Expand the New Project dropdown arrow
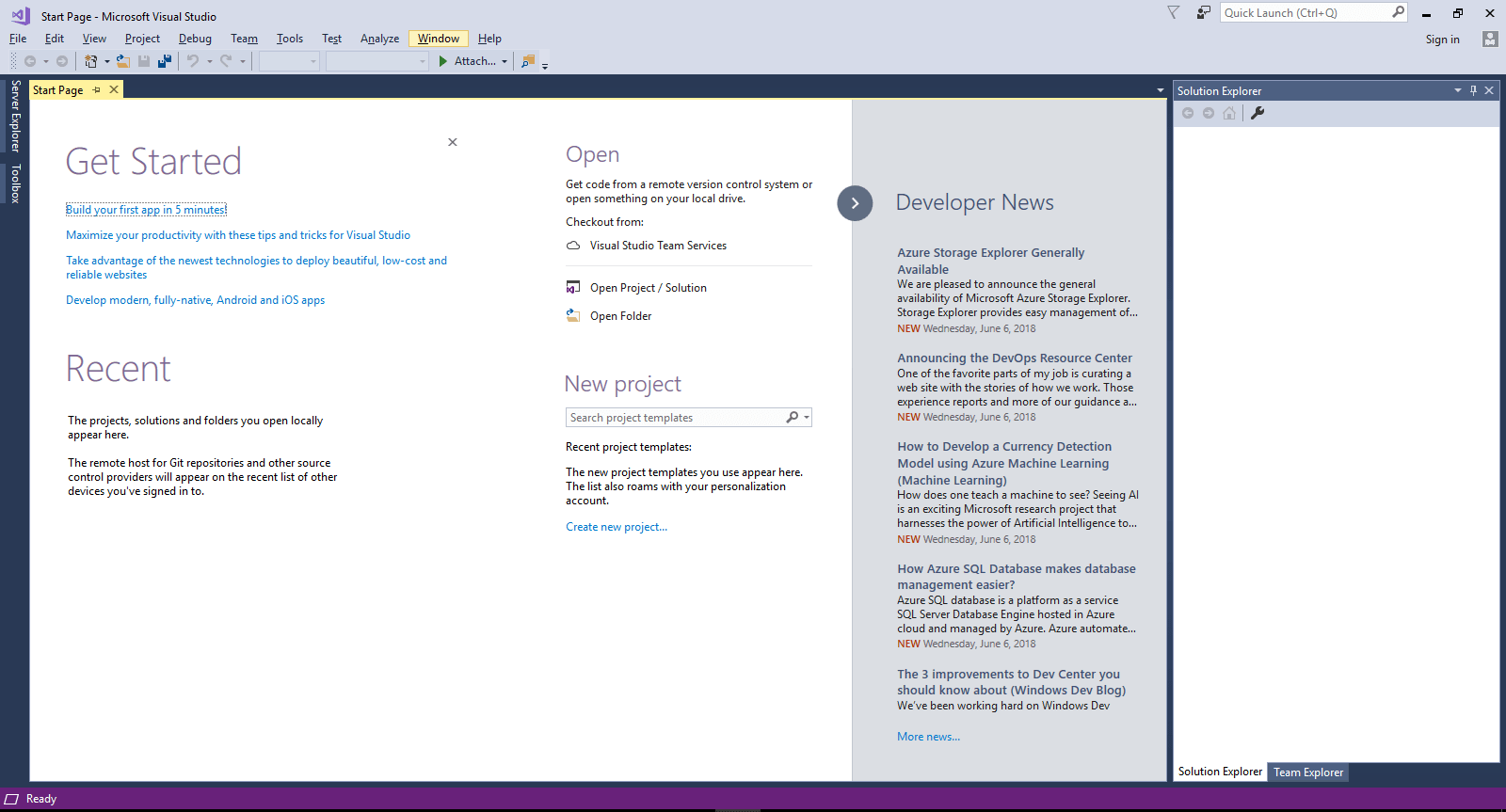The height and width of the screenshot is (812, 1506). click(106, 61)
